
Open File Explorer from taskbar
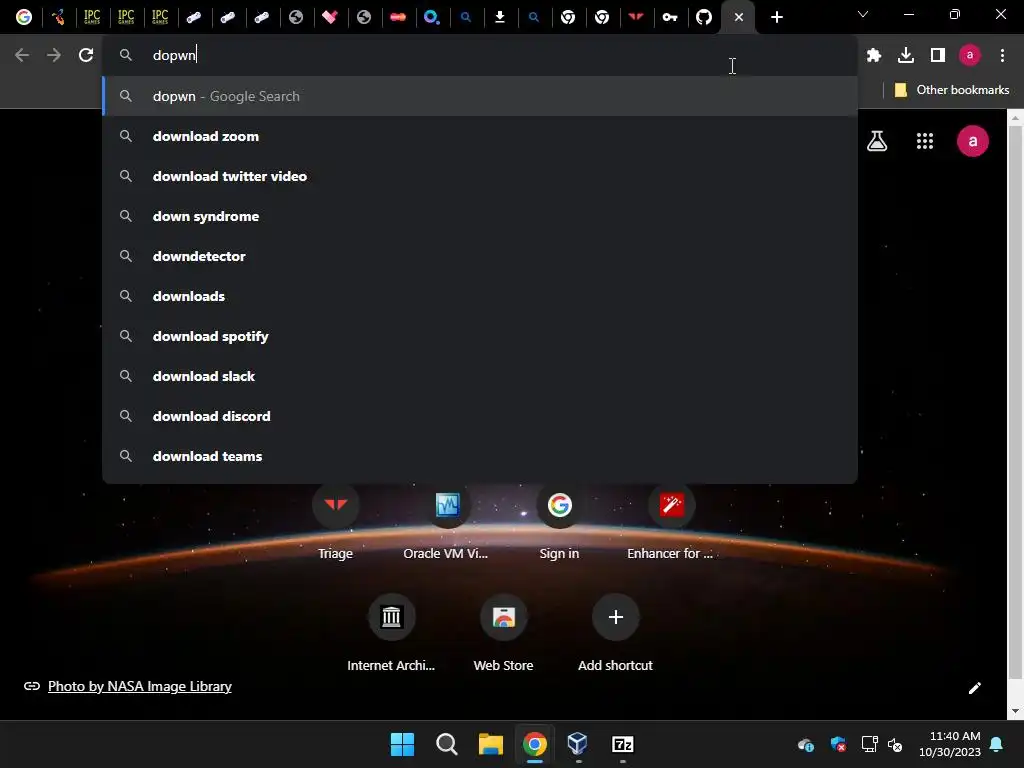point(490,744)
